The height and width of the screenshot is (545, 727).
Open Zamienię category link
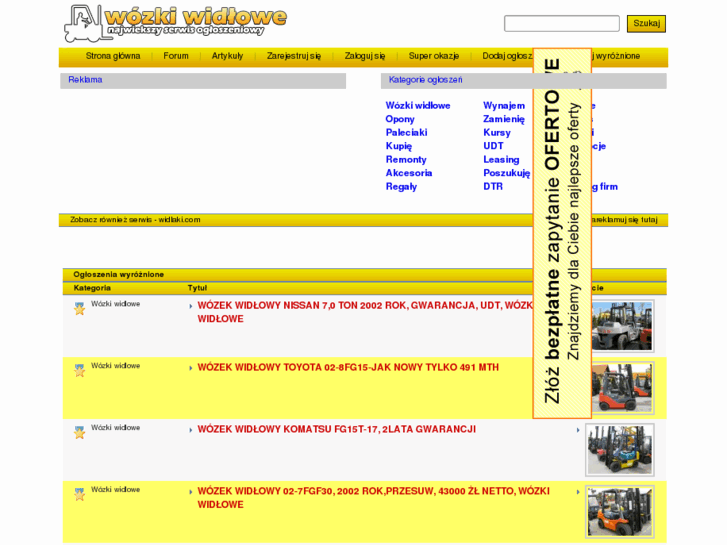(x=504, y=119)
